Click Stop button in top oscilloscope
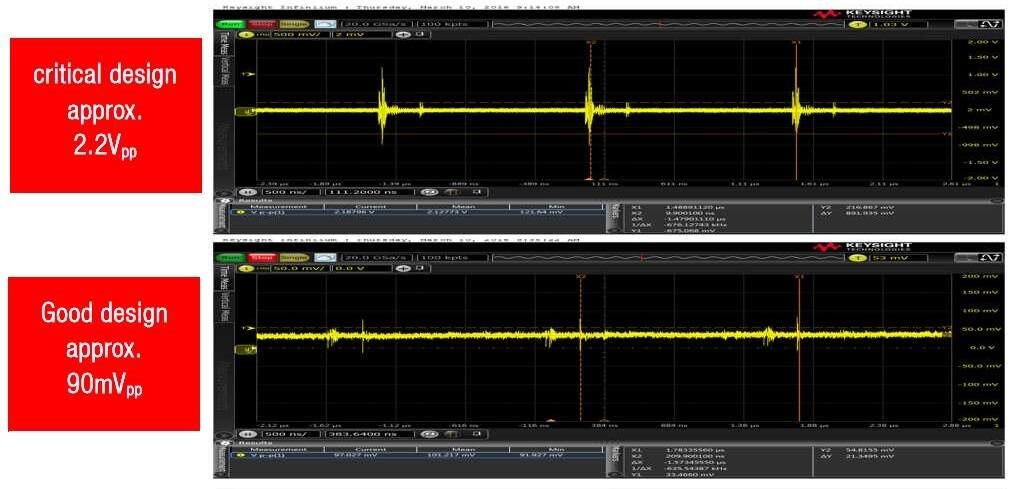This screenshot has width=1012, height=489. [x=261, y=24]
